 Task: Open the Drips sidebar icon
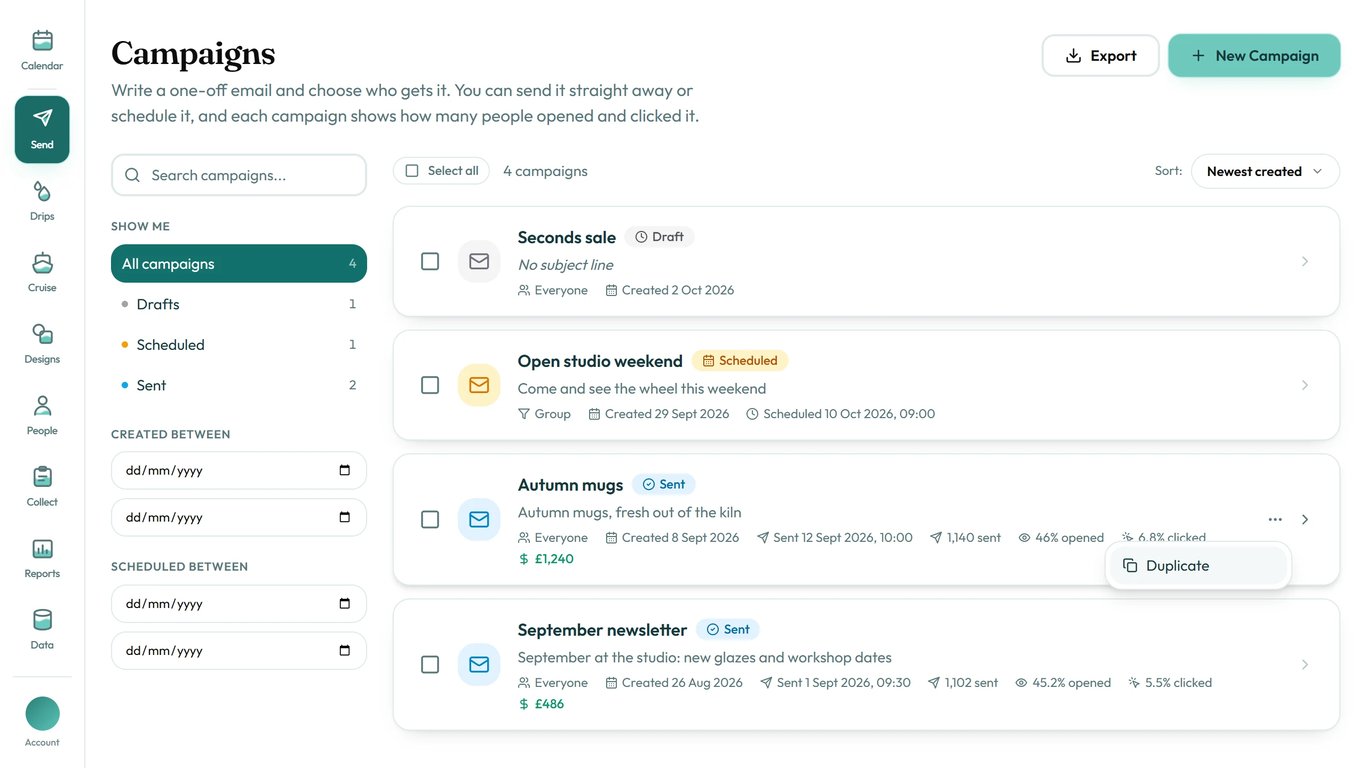[42, 201]
